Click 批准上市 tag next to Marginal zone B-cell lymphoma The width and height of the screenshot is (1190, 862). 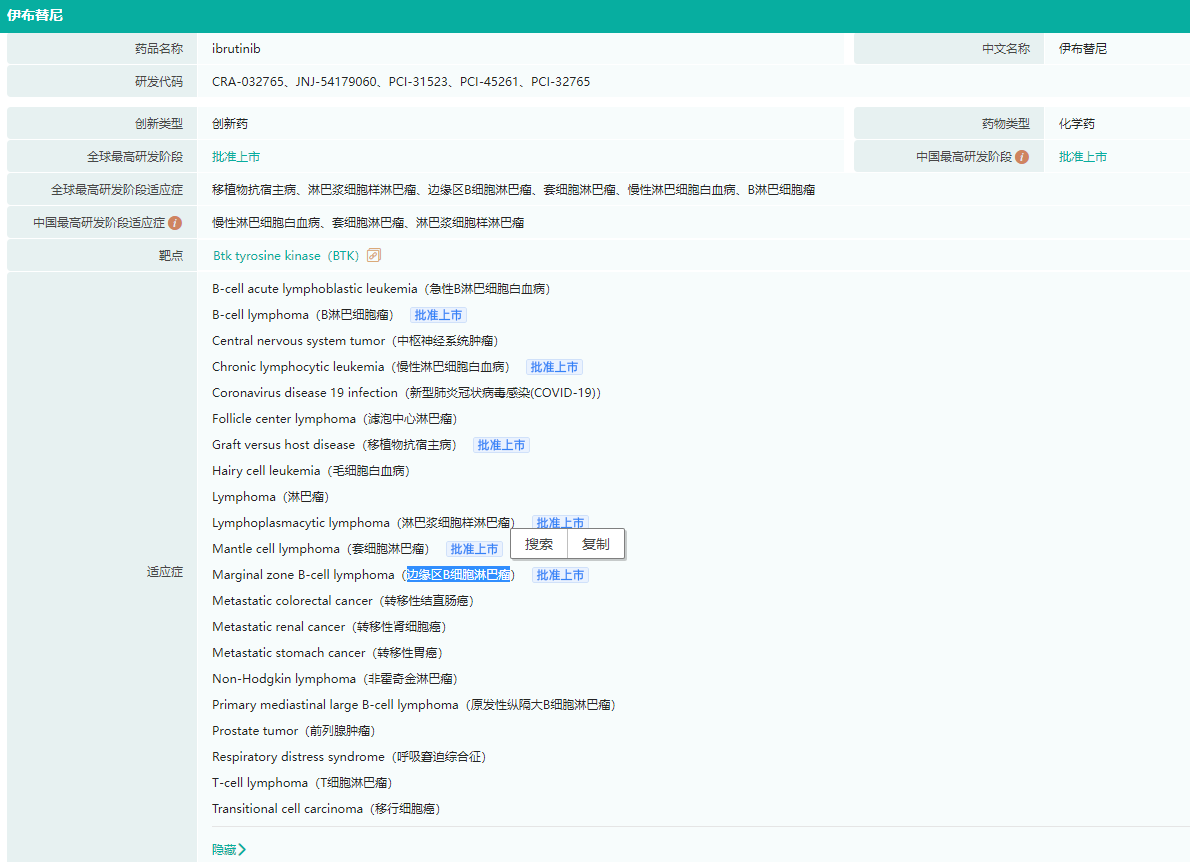560,575
